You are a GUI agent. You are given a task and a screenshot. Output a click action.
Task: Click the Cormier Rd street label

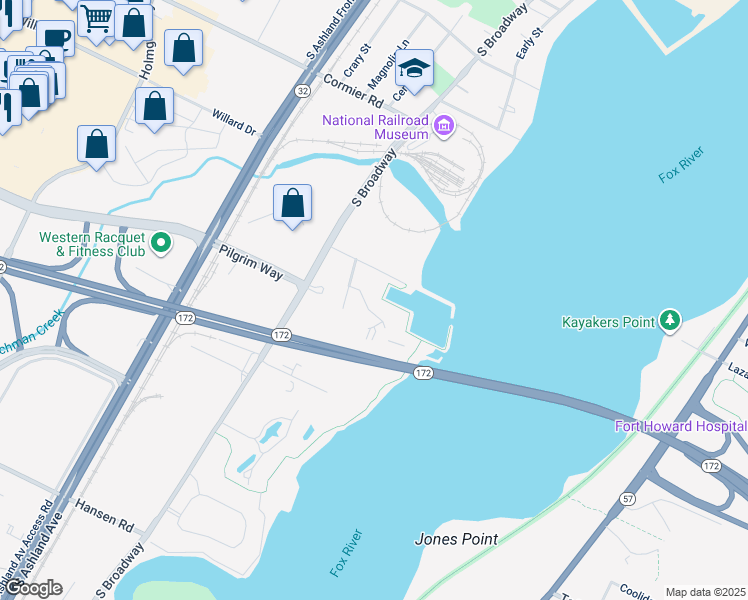(353, 91)
